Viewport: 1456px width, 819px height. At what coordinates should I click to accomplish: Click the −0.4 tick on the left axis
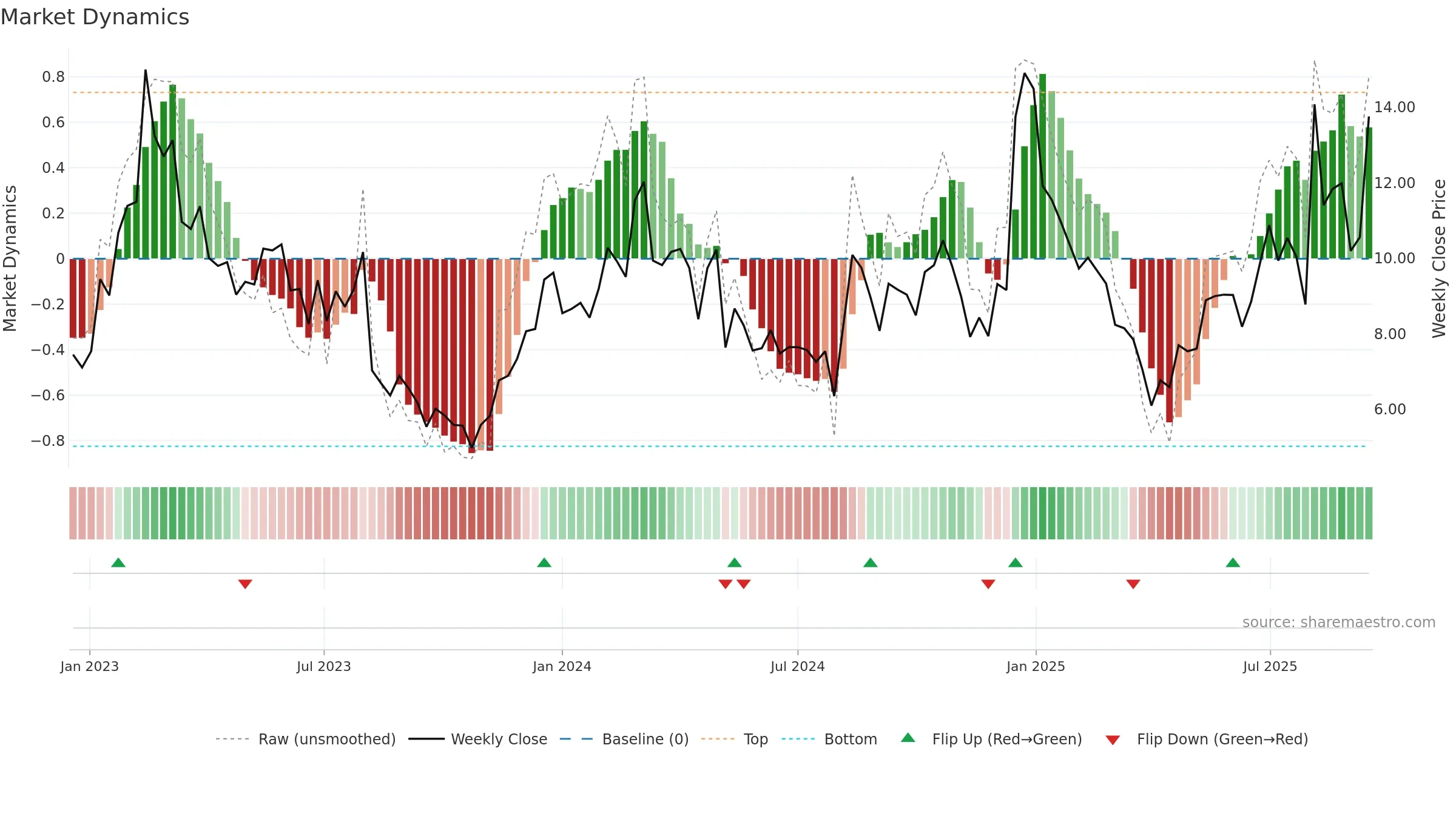48,349
